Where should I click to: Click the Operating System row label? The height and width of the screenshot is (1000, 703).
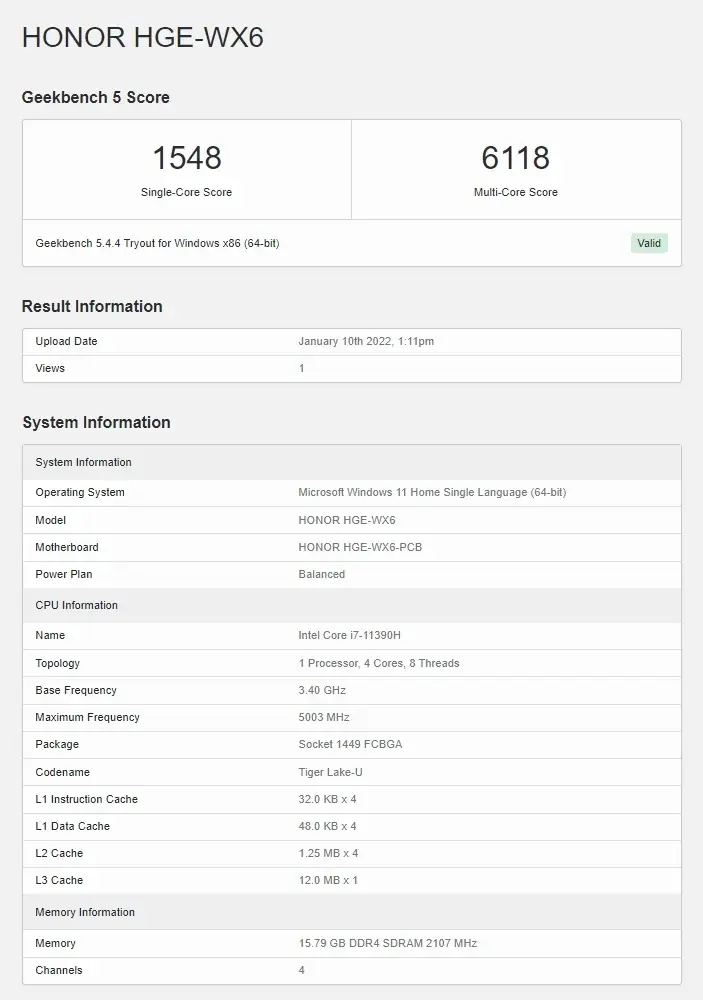pyautogui.click(x=80, y=492)
